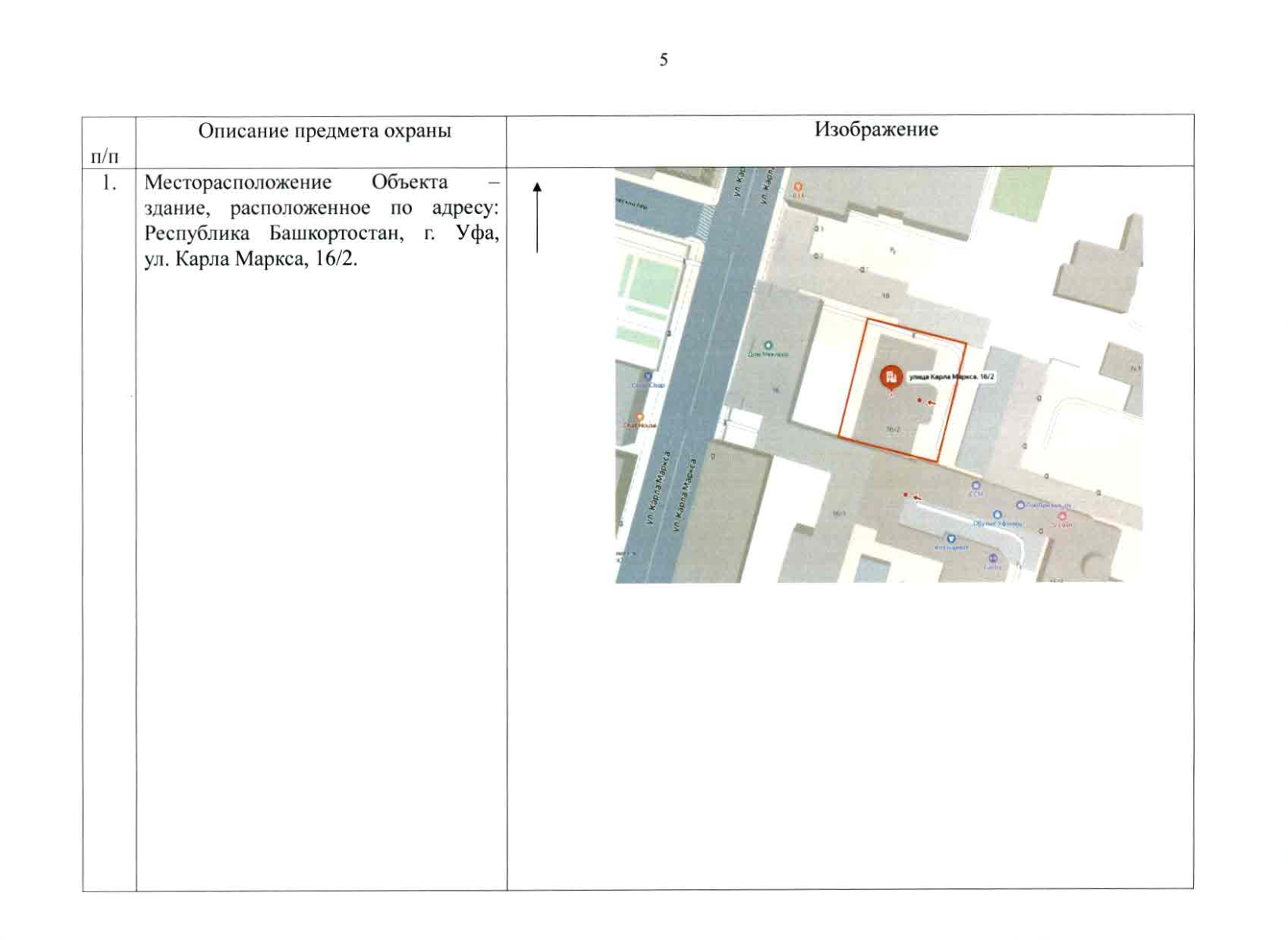
Task: Click the green Дом Мехлиса marker icon
Action: tap(768, 345)
